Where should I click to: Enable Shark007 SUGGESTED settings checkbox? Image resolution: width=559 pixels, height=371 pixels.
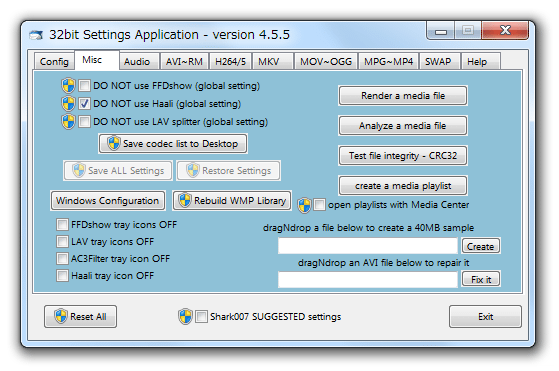(201, 316)
